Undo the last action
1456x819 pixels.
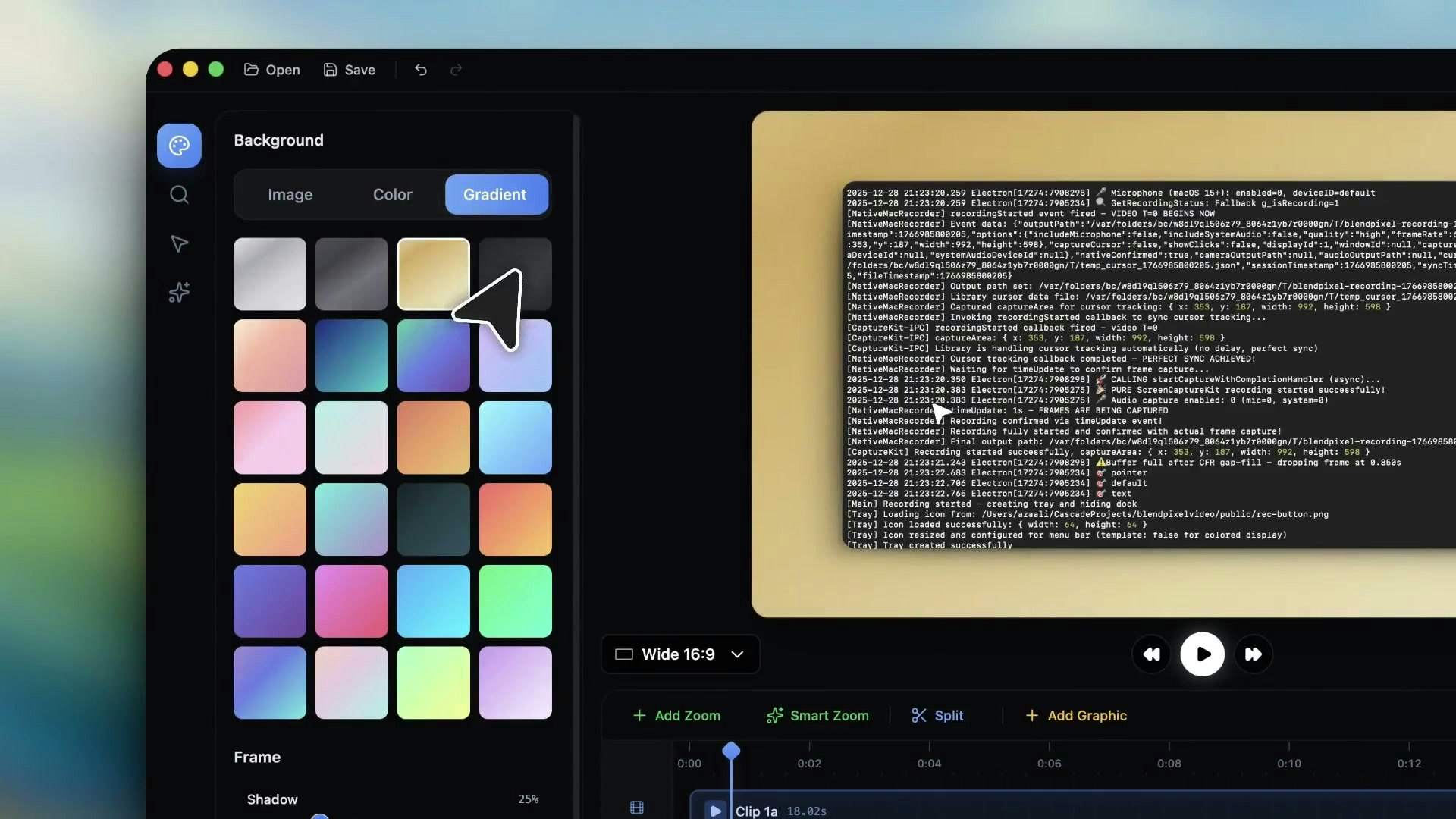click(421, 70)
